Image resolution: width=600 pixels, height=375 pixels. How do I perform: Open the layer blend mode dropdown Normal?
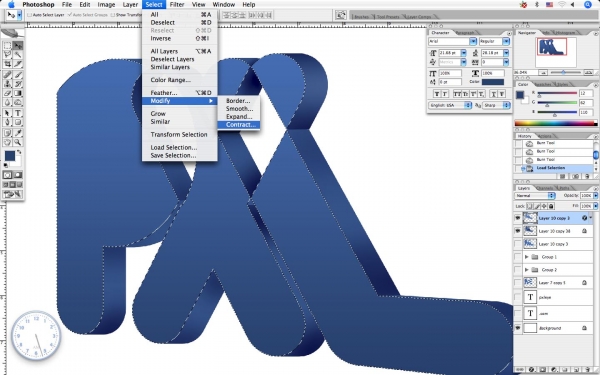click(535, 196)
